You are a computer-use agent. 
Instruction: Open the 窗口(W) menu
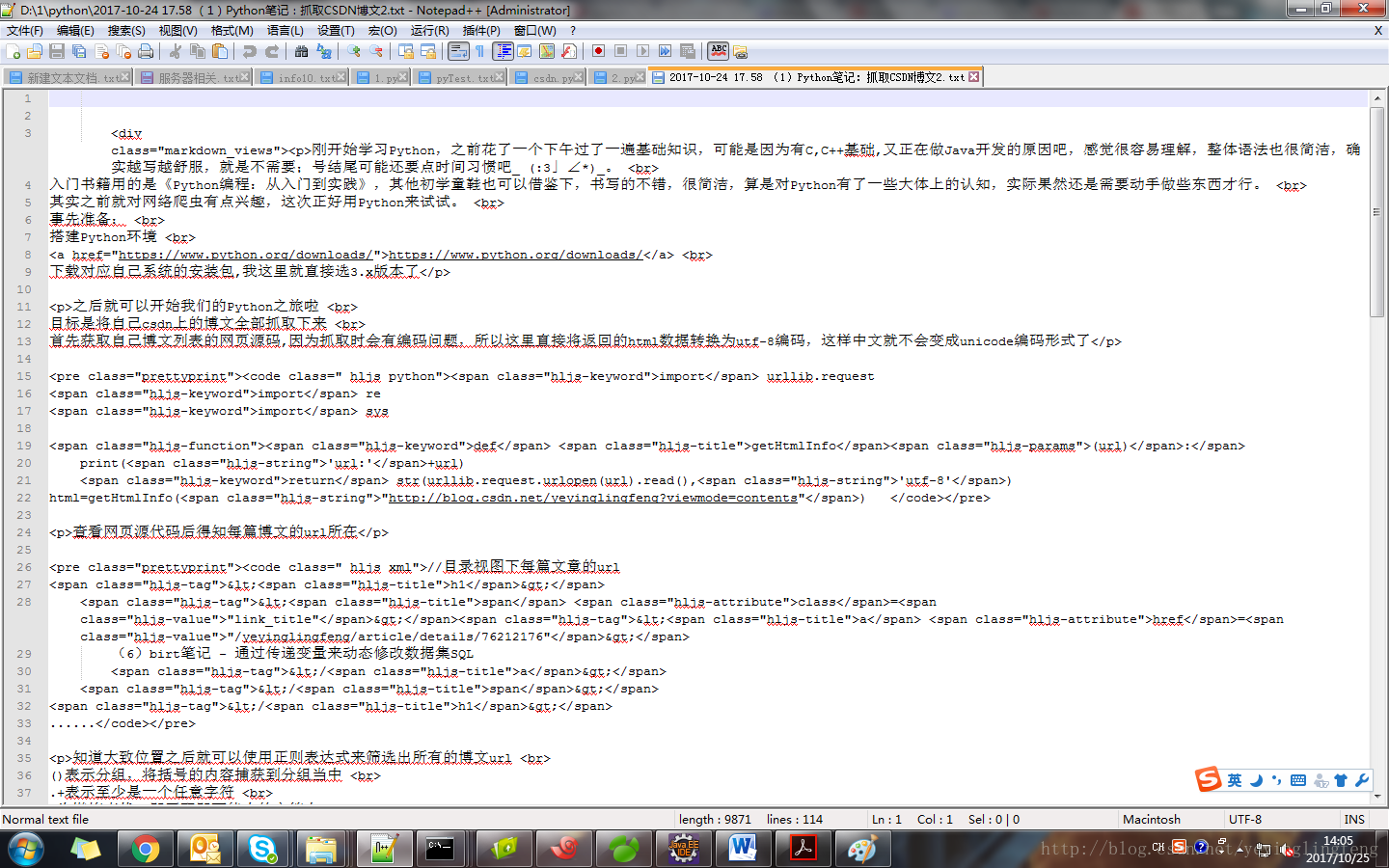click(535, 31)
